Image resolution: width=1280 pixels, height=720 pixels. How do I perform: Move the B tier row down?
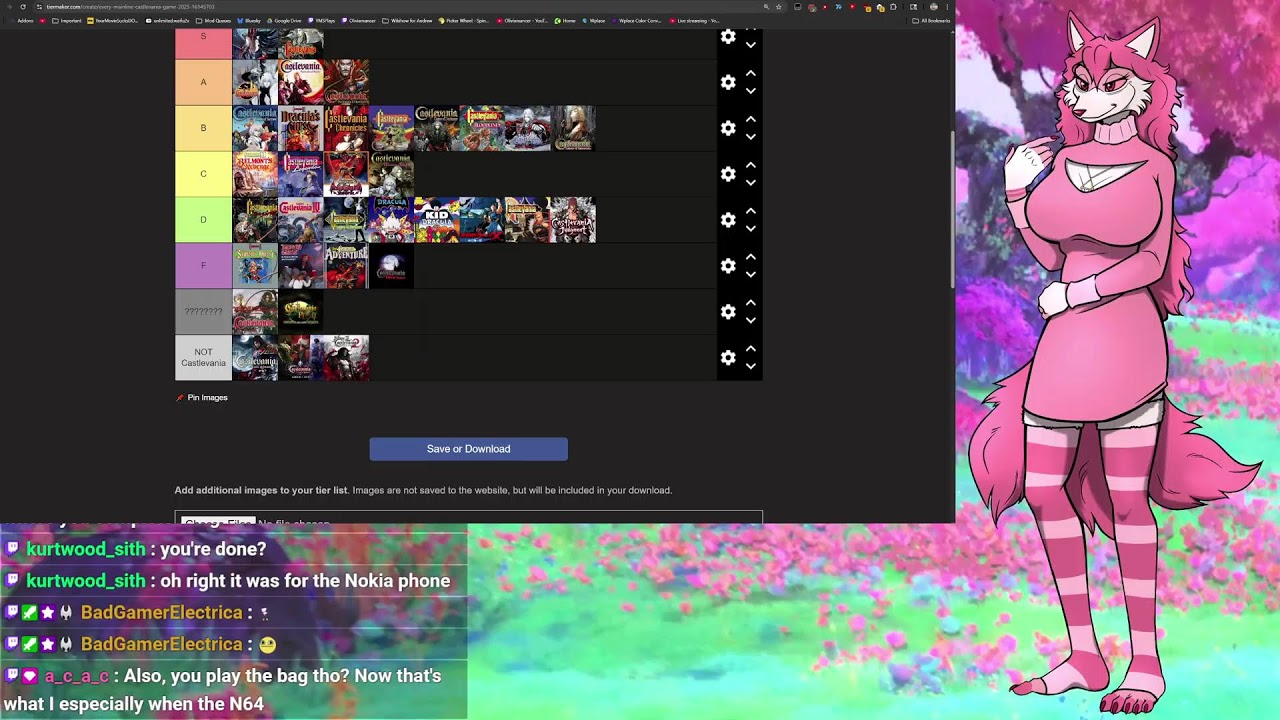(751, 137)
